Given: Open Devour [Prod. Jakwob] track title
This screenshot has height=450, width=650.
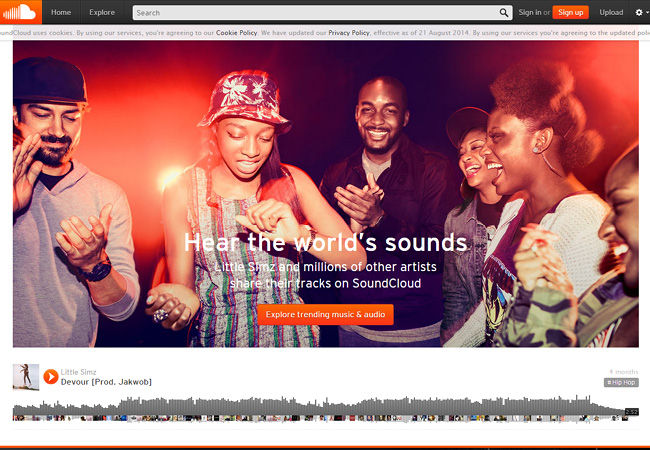Looking at the screenshot, I should [x=106, y=382].
